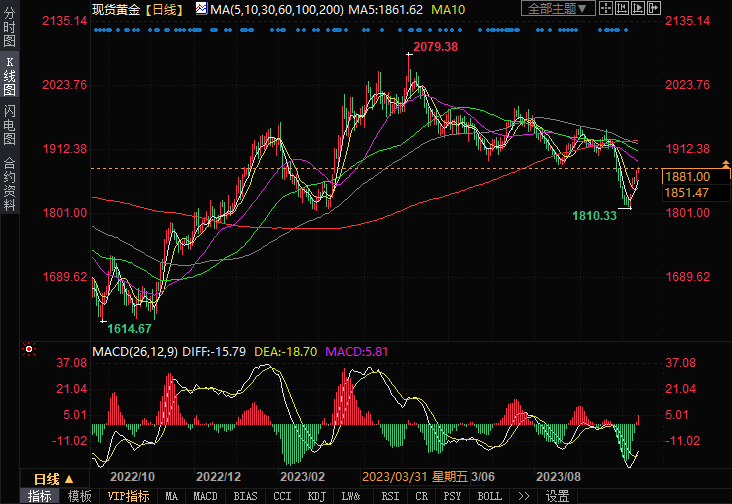Toggle the RSI indicator
Screen dimensions: 732x504
tap(390, 496)
